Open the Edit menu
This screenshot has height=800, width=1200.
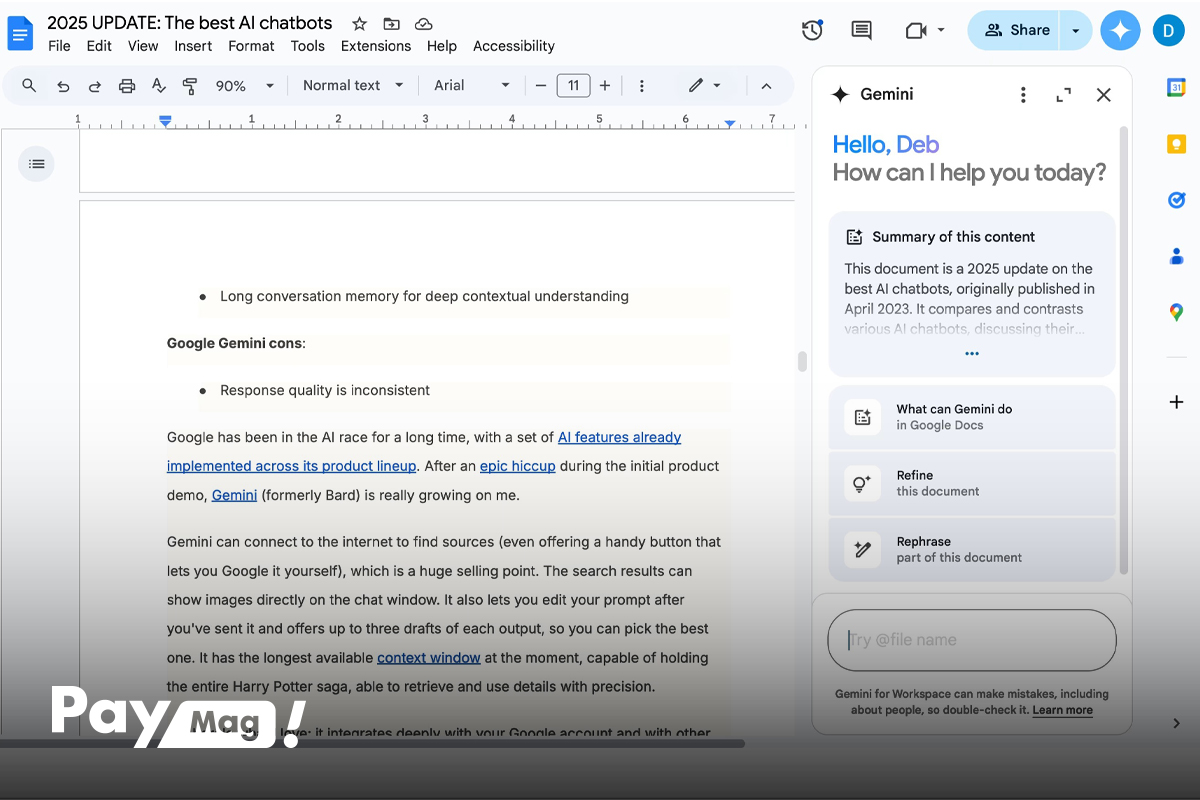pyautogui.click(x=99, y=46)
